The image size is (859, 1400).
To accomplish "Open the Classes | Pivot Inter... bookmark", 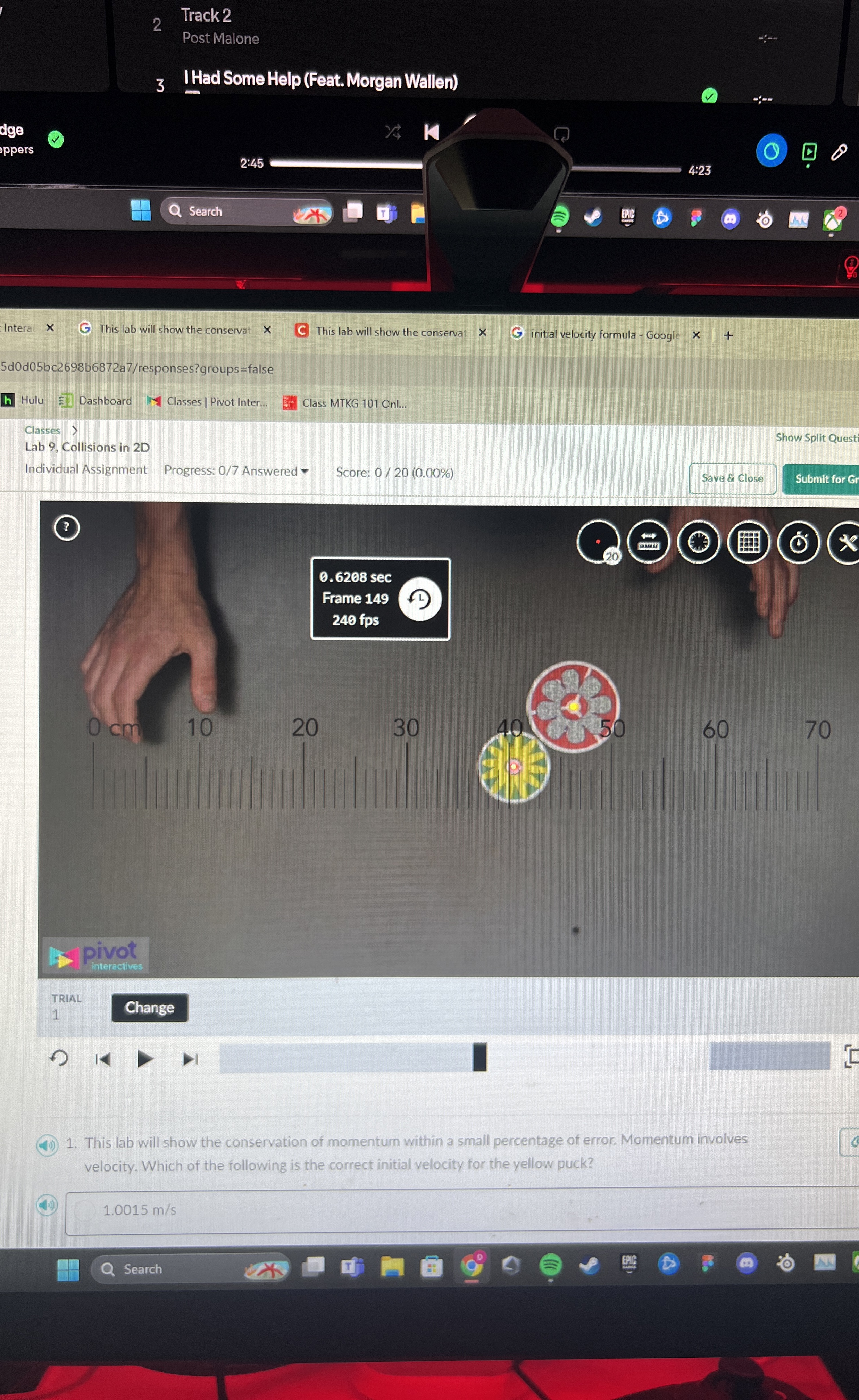I will pos(207,402).
